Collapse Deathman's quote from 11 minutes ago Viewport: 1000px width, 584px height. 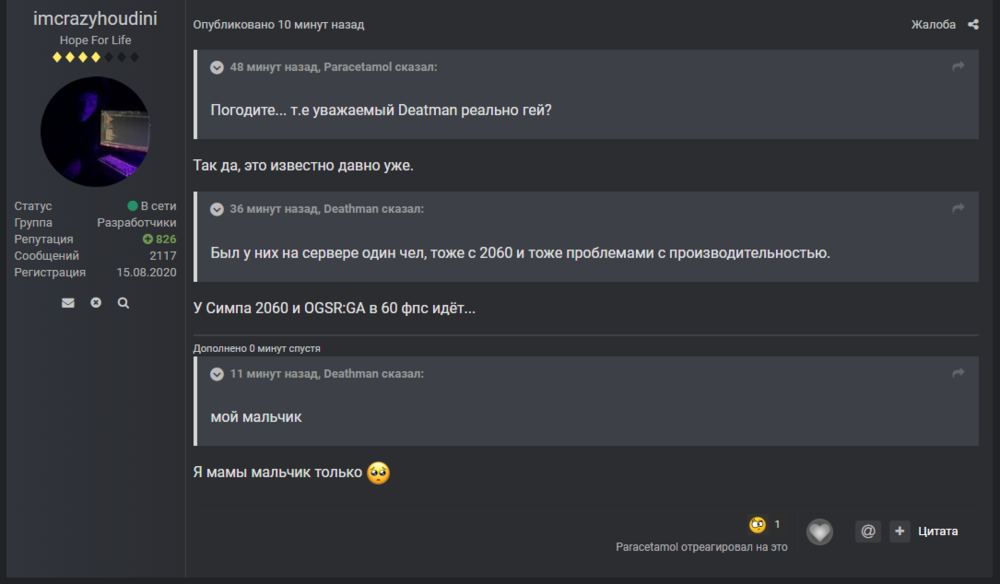(x=217, y=374)
